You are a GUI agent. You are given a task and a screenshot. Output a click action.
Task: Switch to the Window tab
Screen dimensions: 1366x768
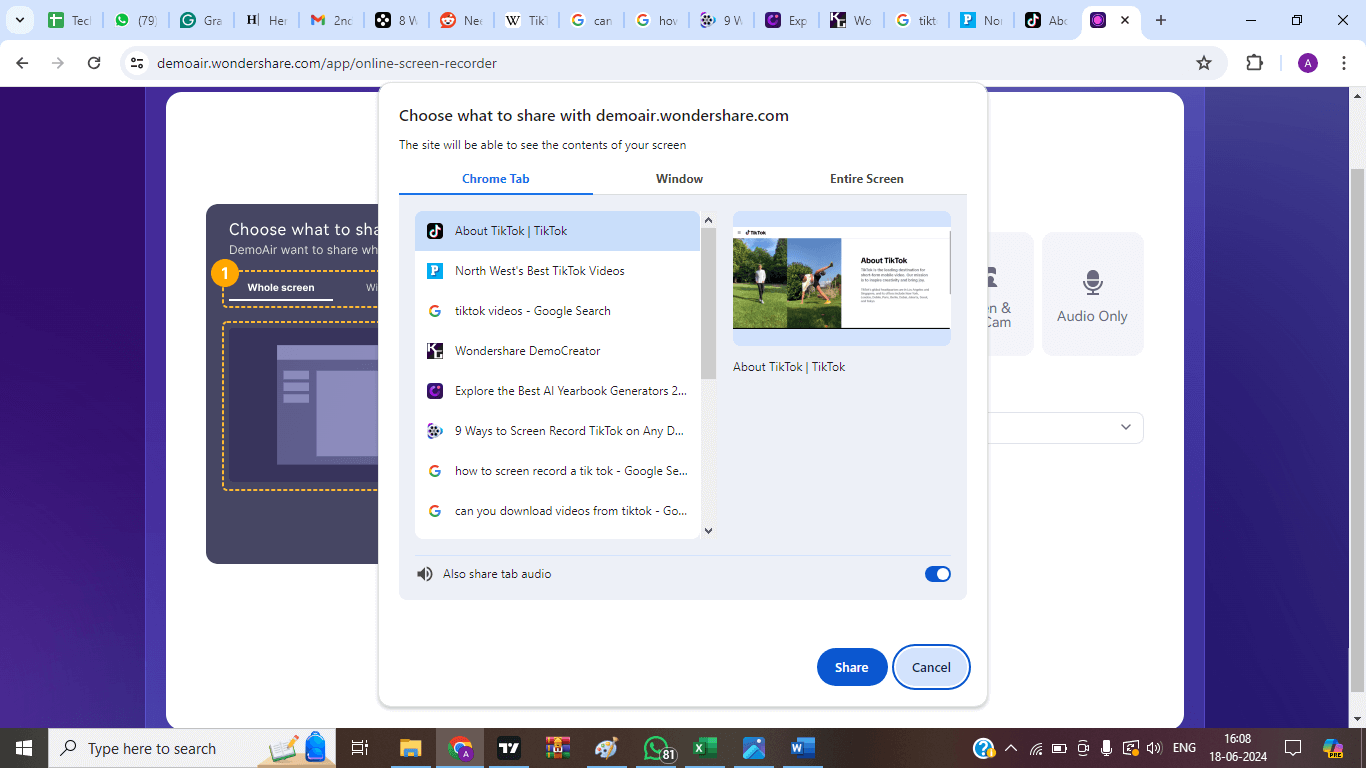[679, 179]
